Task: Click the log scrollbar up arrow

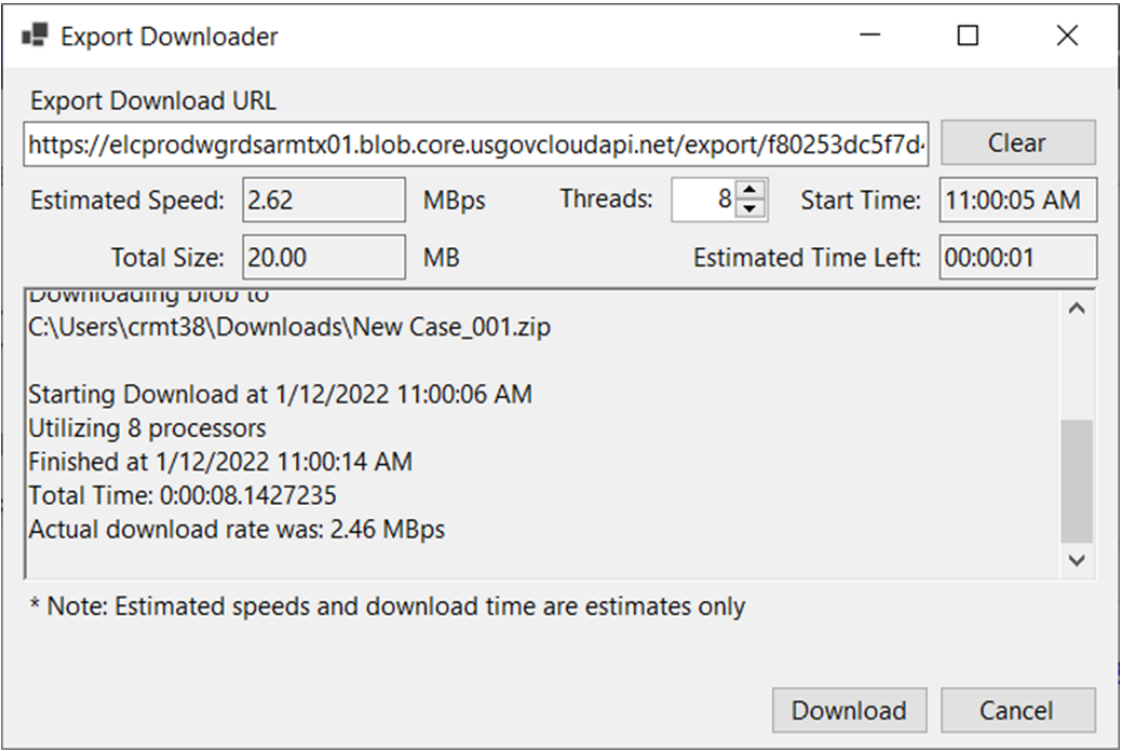Action: (1077, 309)
